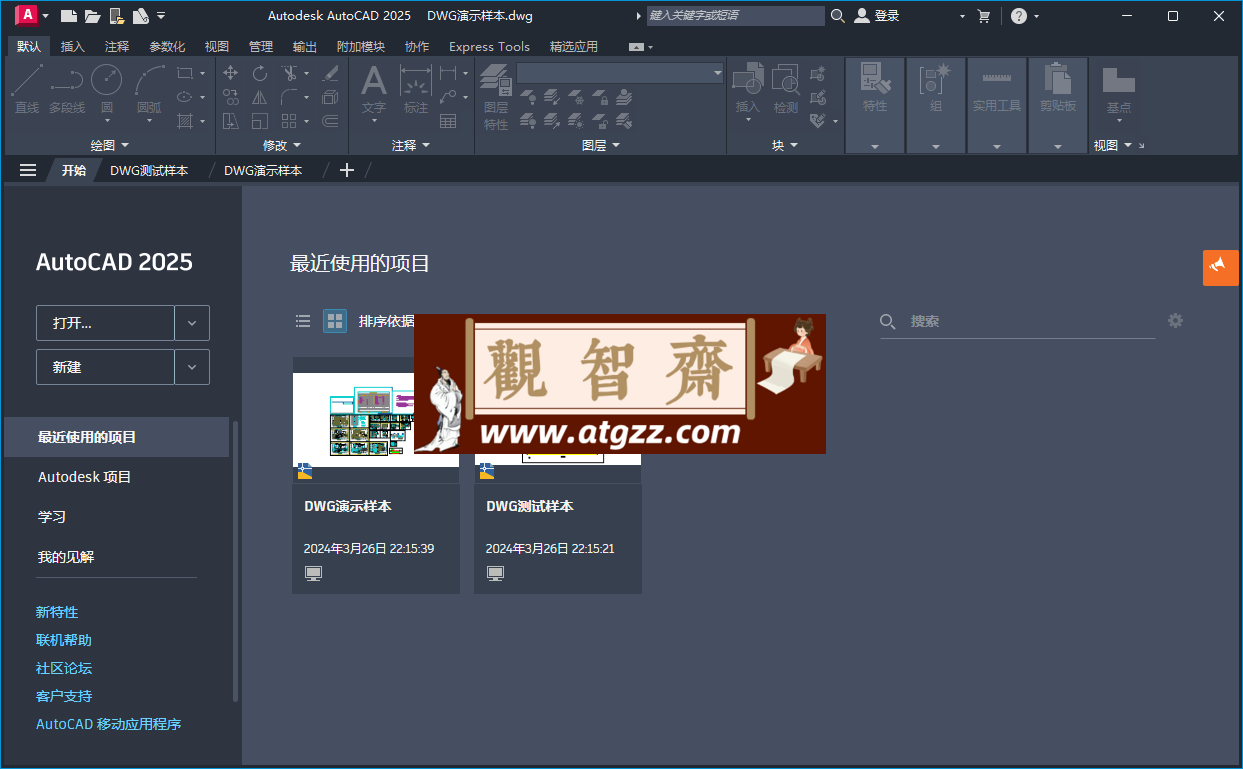Open the AutoCAD application menu logo
1243x769 pixels.
pos(27,15)
